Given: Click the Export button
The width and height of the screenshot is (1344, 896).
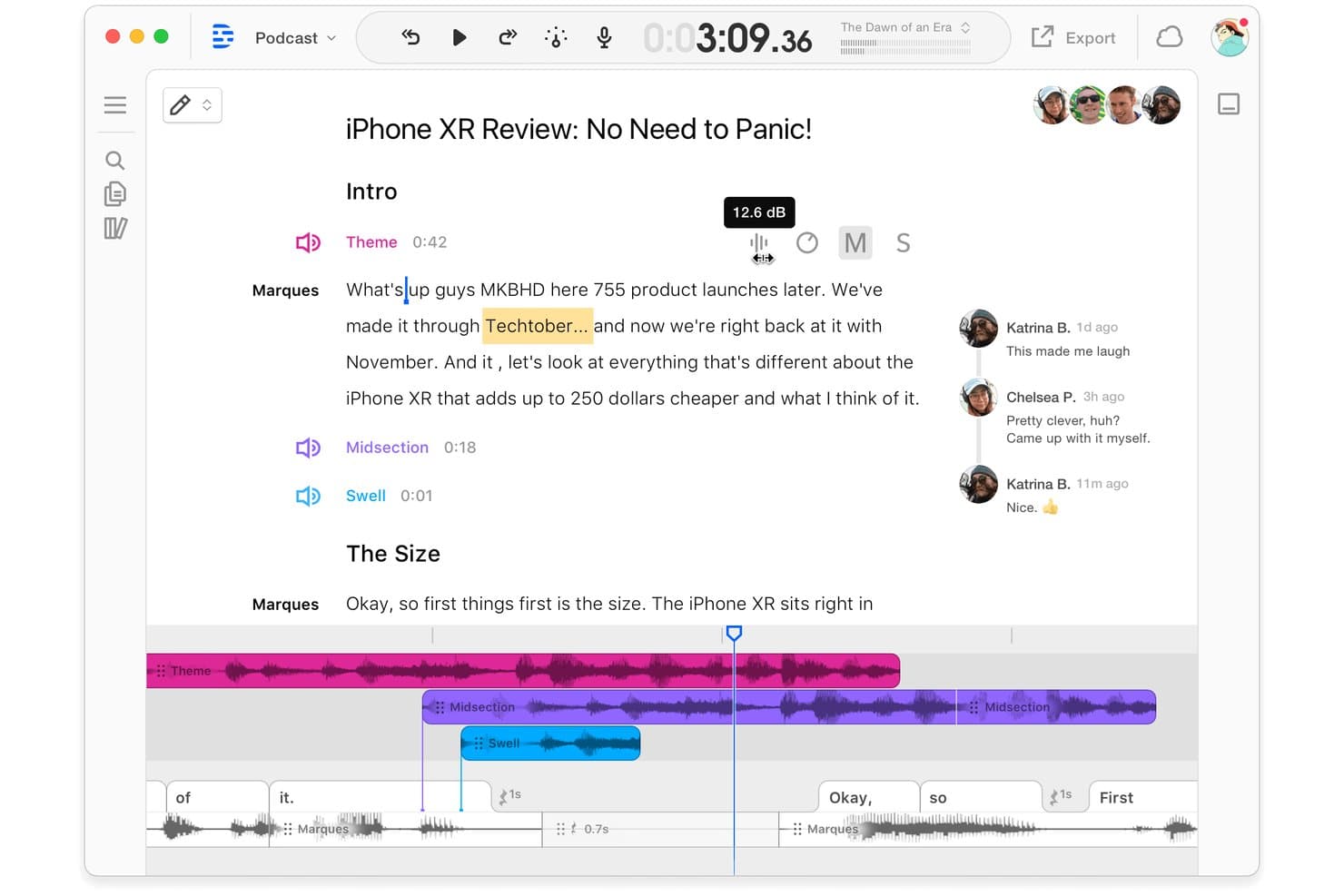Looking at the screenshot, I should 1073,37.
